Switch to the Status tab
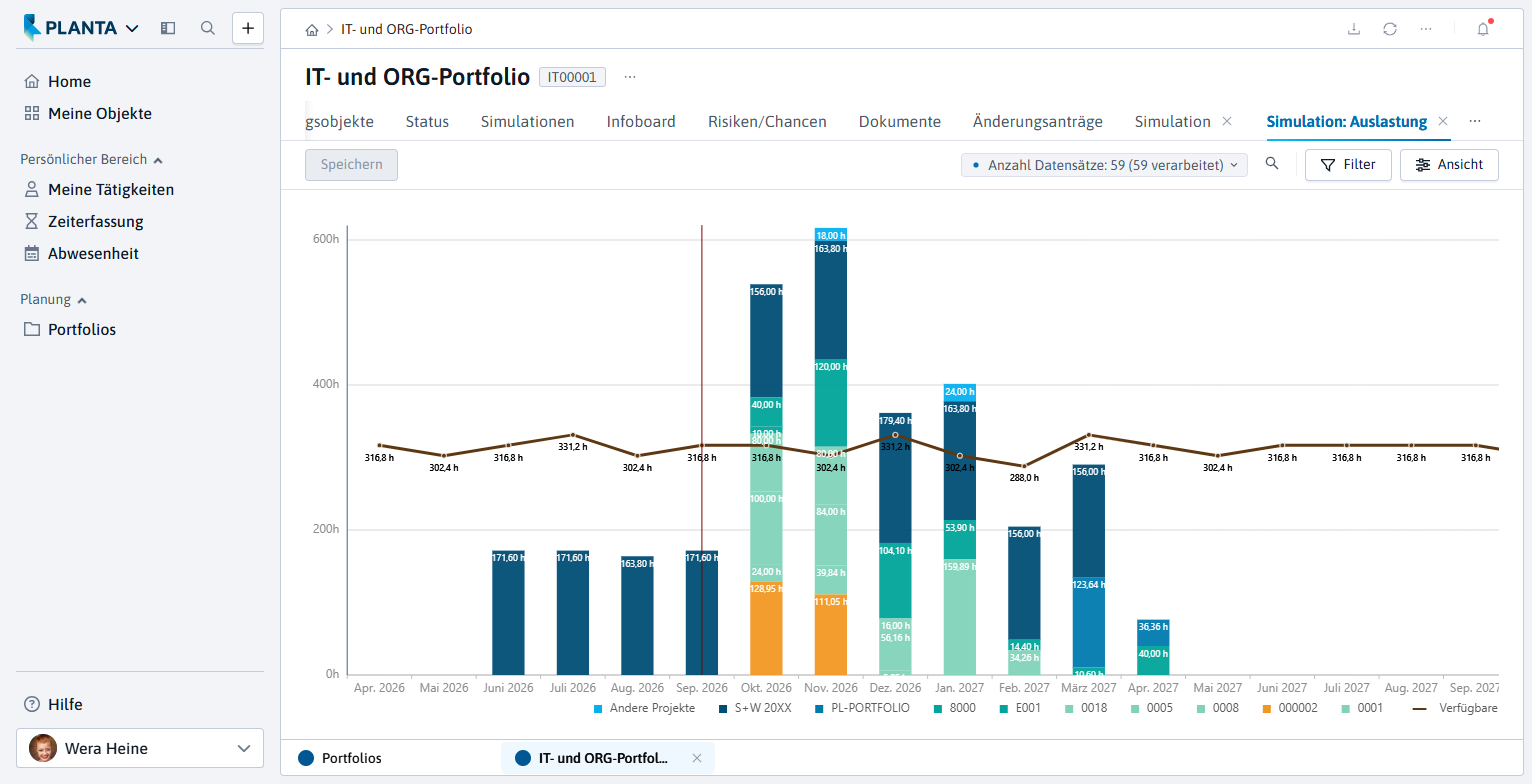This screenshot has width=1532, height=784. 427,122
